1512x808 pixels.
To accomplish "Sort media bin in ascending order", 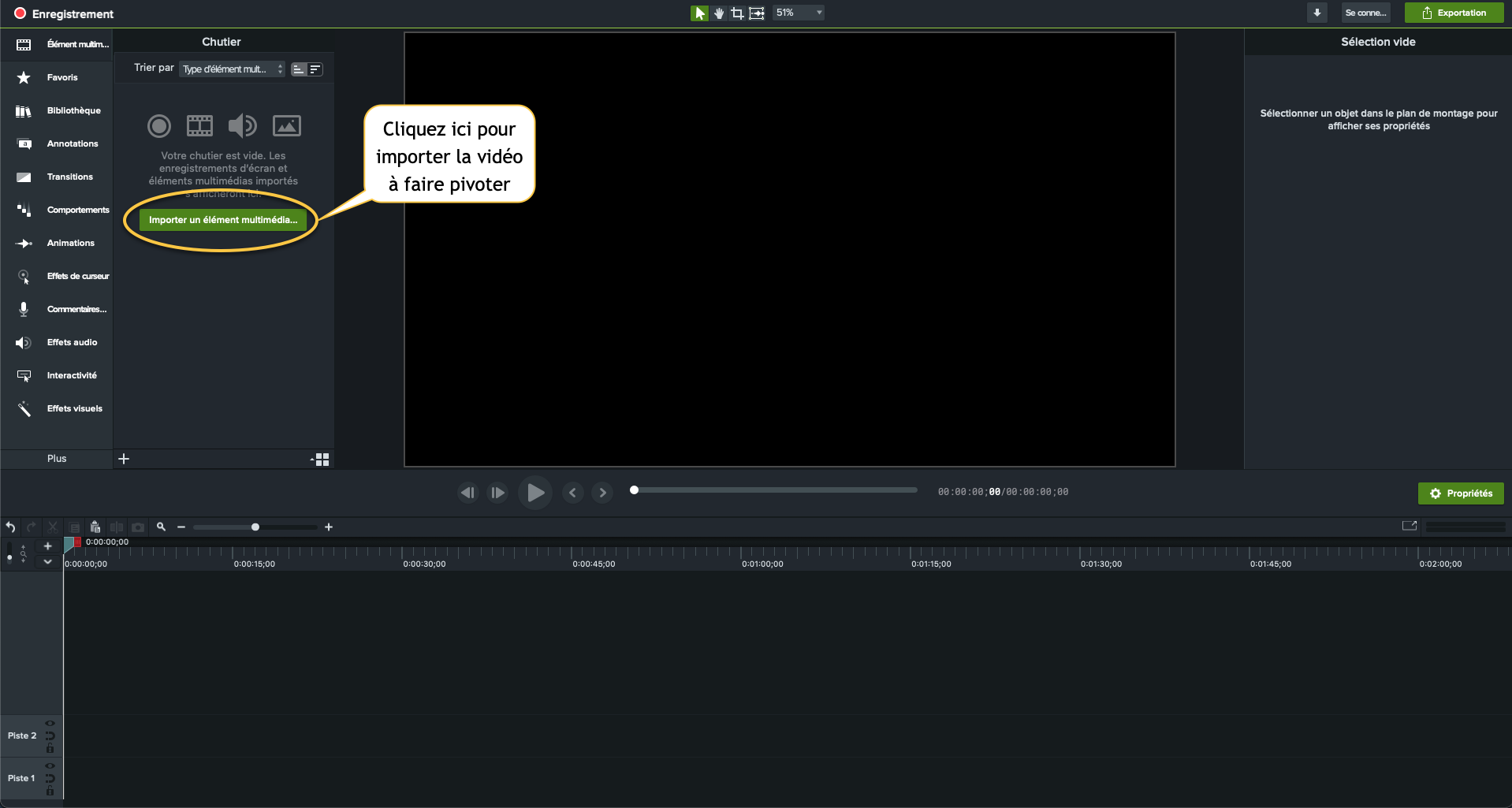I will [x=298, y=69].
